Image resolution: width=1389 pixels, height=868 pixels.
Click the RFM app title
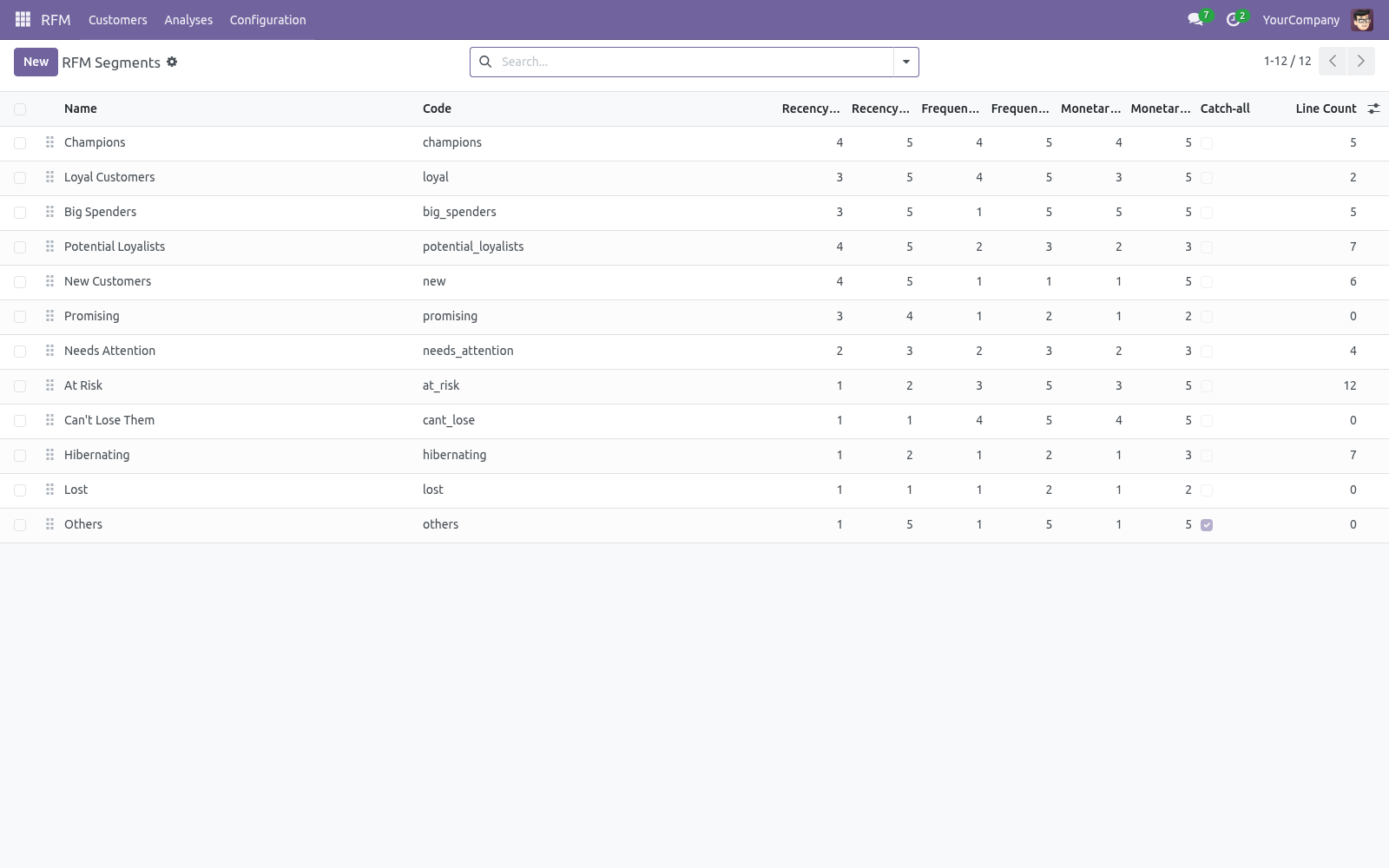point(56,19)
